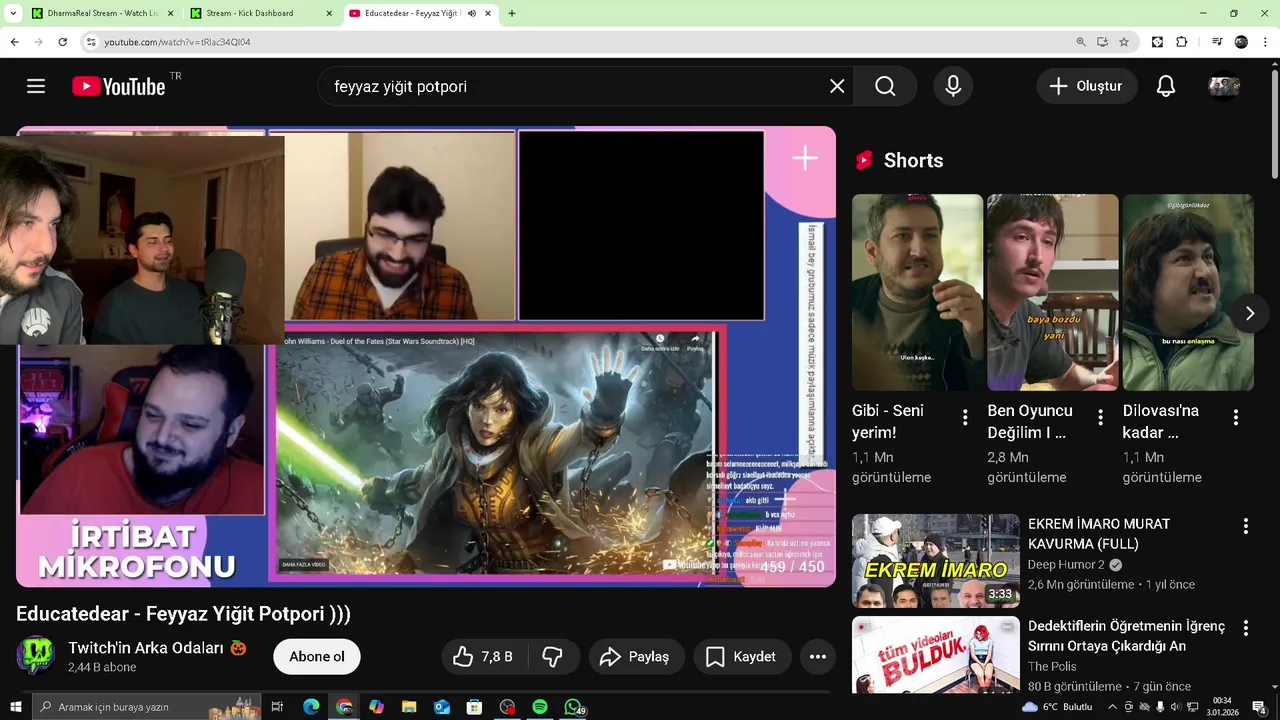Show next Shorts with right chevron
The height and width of the screenshot is (720, 1280).
(x=1249, y=313)
